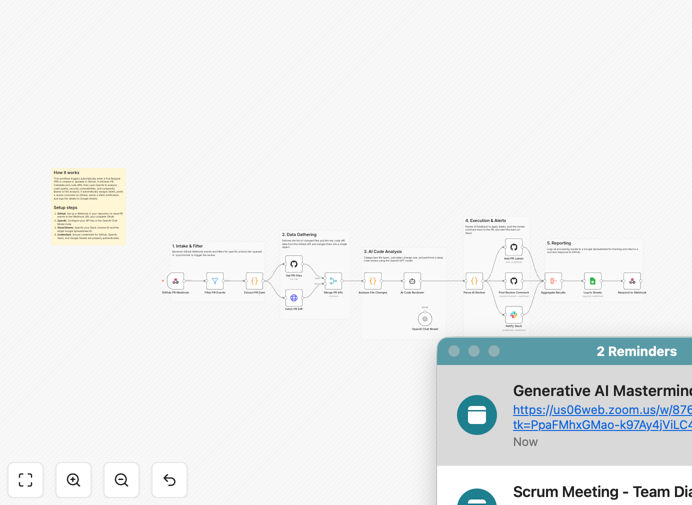Open the Get PR Files GitHub node
This screenshot has height=505, width=692.
tap(294, 264)
